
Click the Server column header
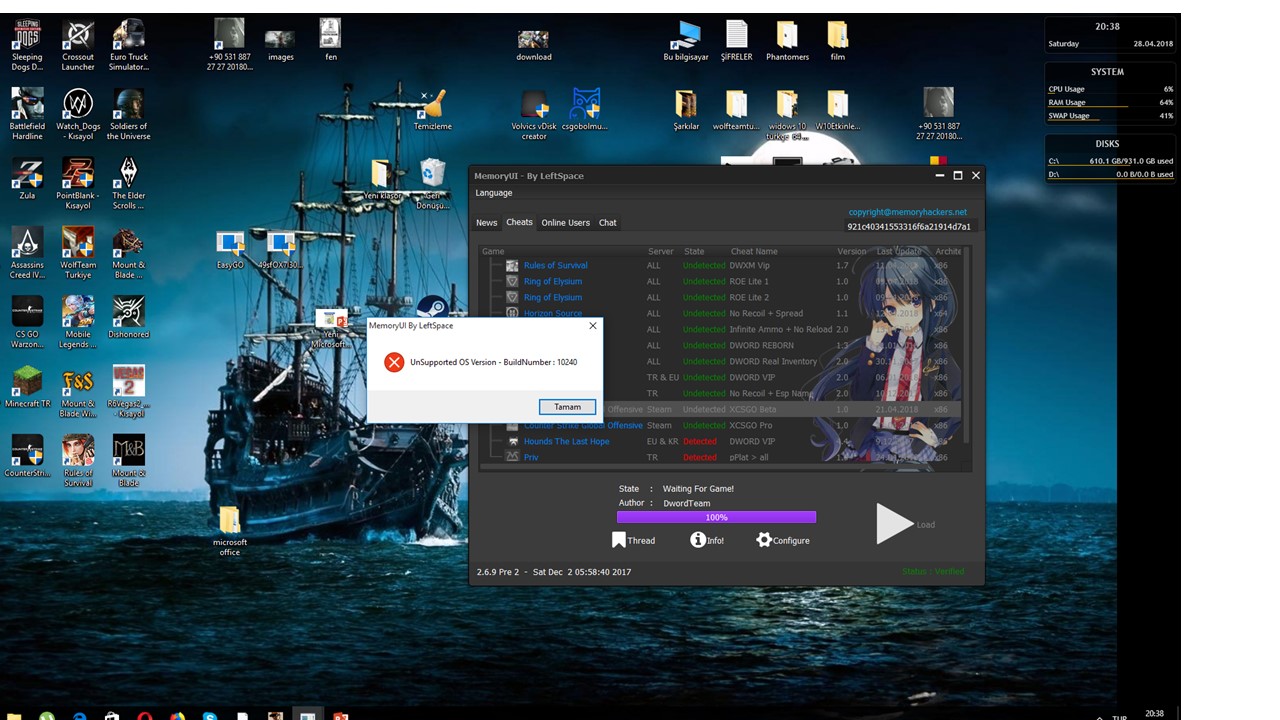point(661,252)
